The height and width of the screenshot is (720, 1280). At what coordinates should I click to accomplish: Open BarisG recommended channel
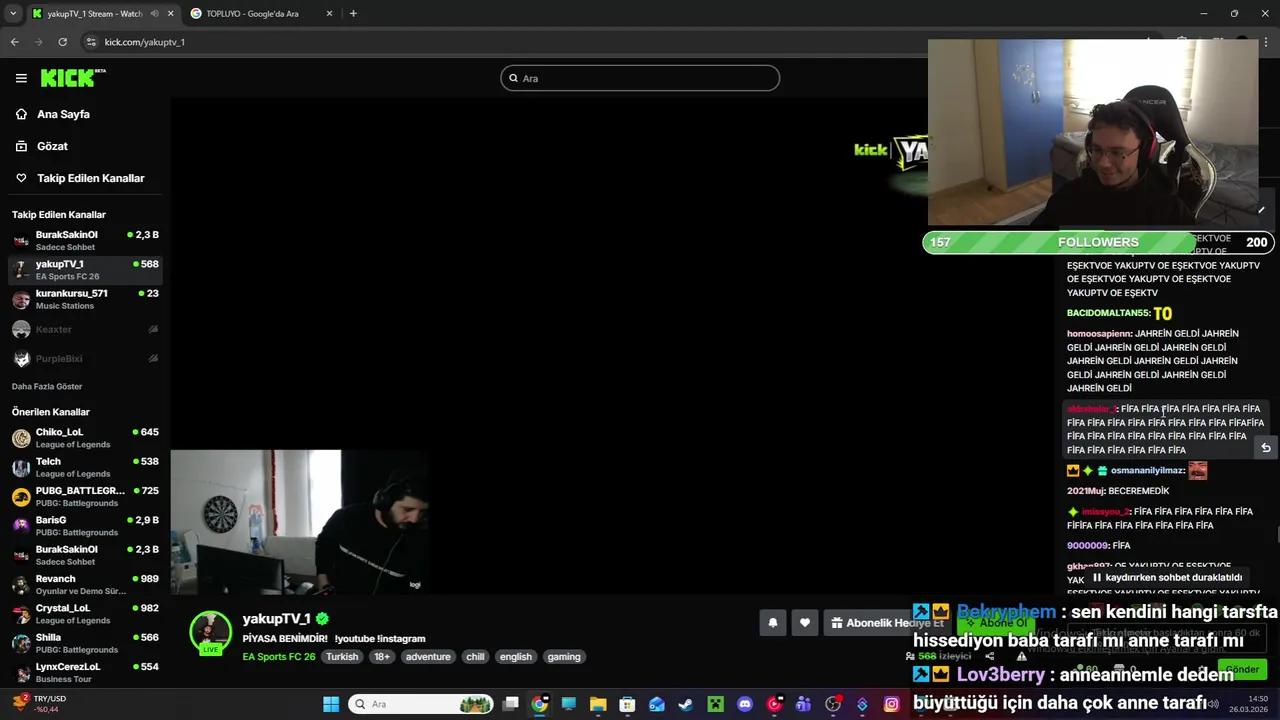[85, 526]
